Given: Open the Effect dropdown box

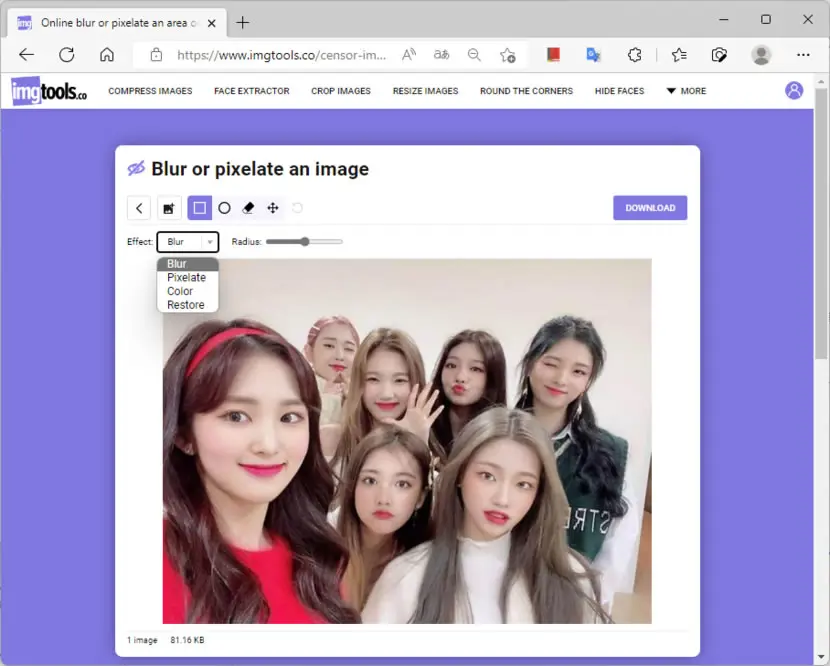Looking at the screenshot, I should pyautogui.click(x=188, y=241).
